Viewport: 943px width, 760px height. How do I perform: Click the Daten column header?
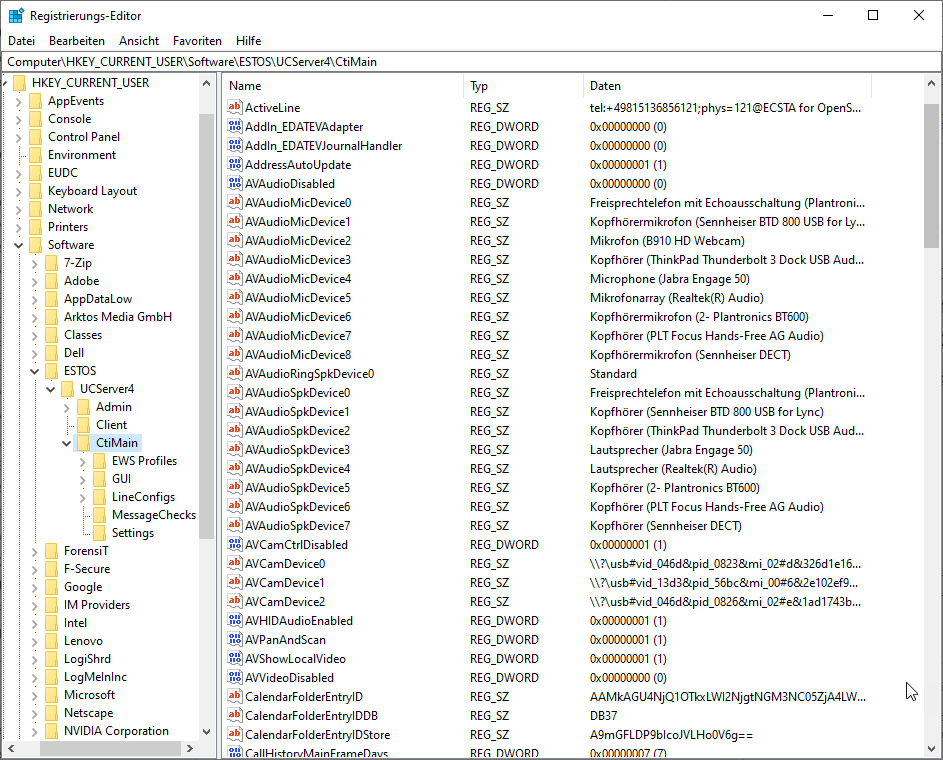tap(750, 86)
